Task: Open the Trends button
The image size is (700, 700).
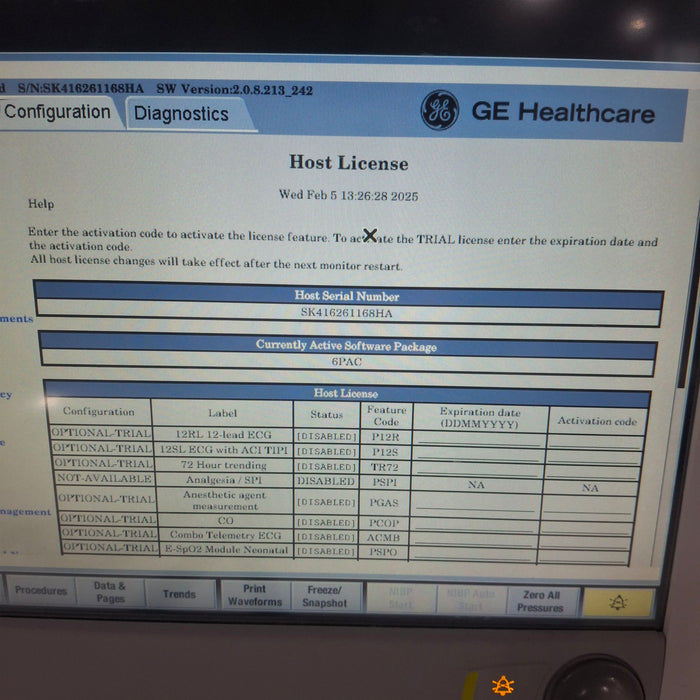Action: click(x=179, y=594)
